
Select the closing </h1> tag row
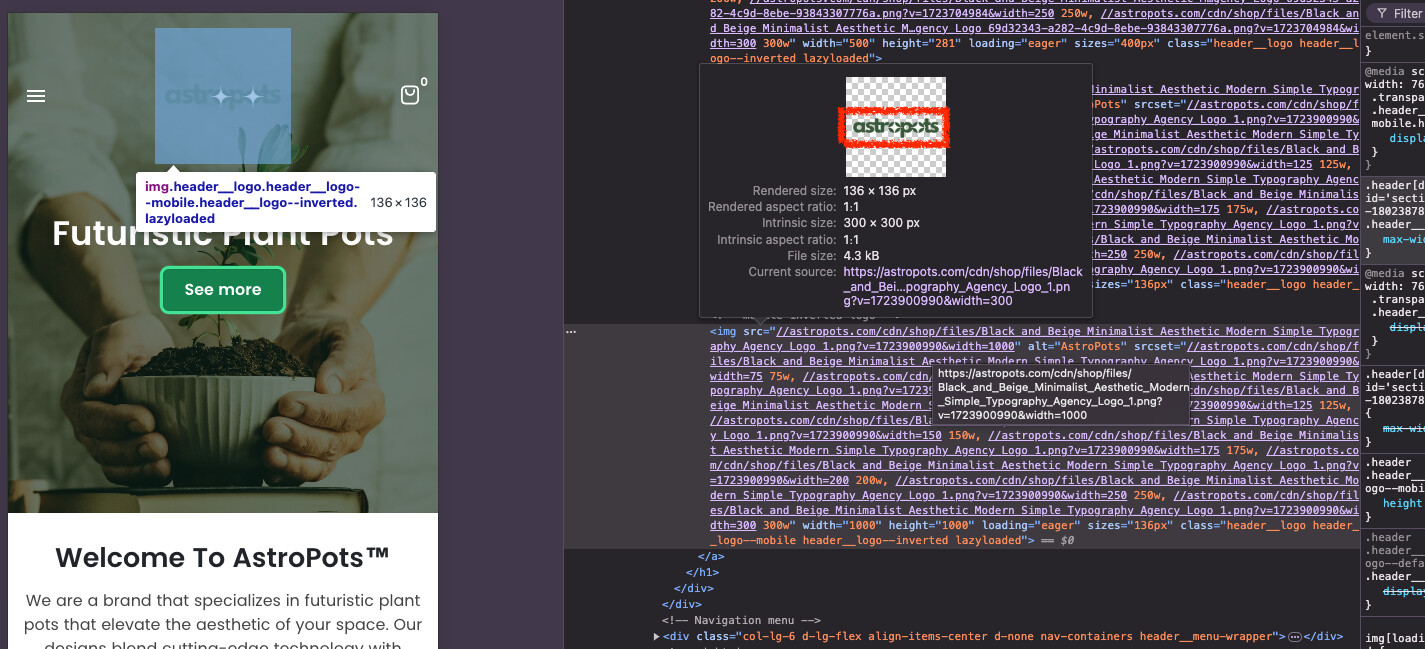pos(702,571)
